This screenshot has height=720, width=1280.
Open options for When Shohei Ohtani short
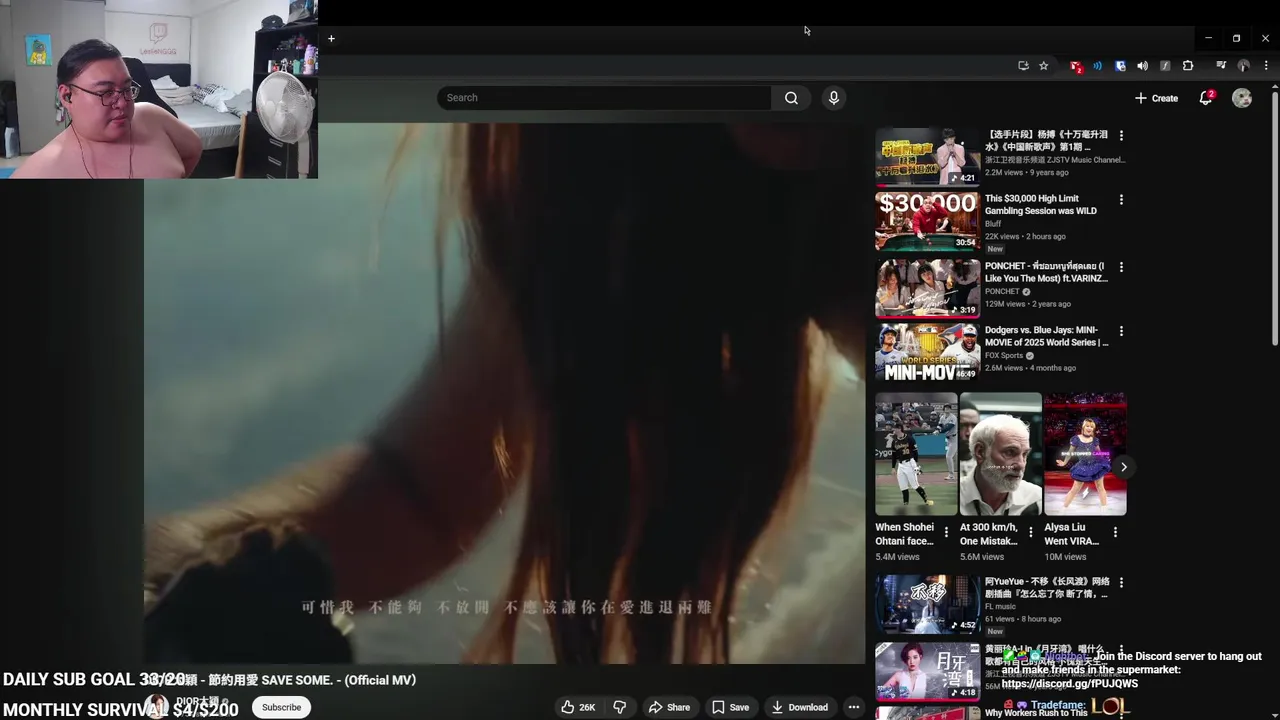(x=946, y=532)
